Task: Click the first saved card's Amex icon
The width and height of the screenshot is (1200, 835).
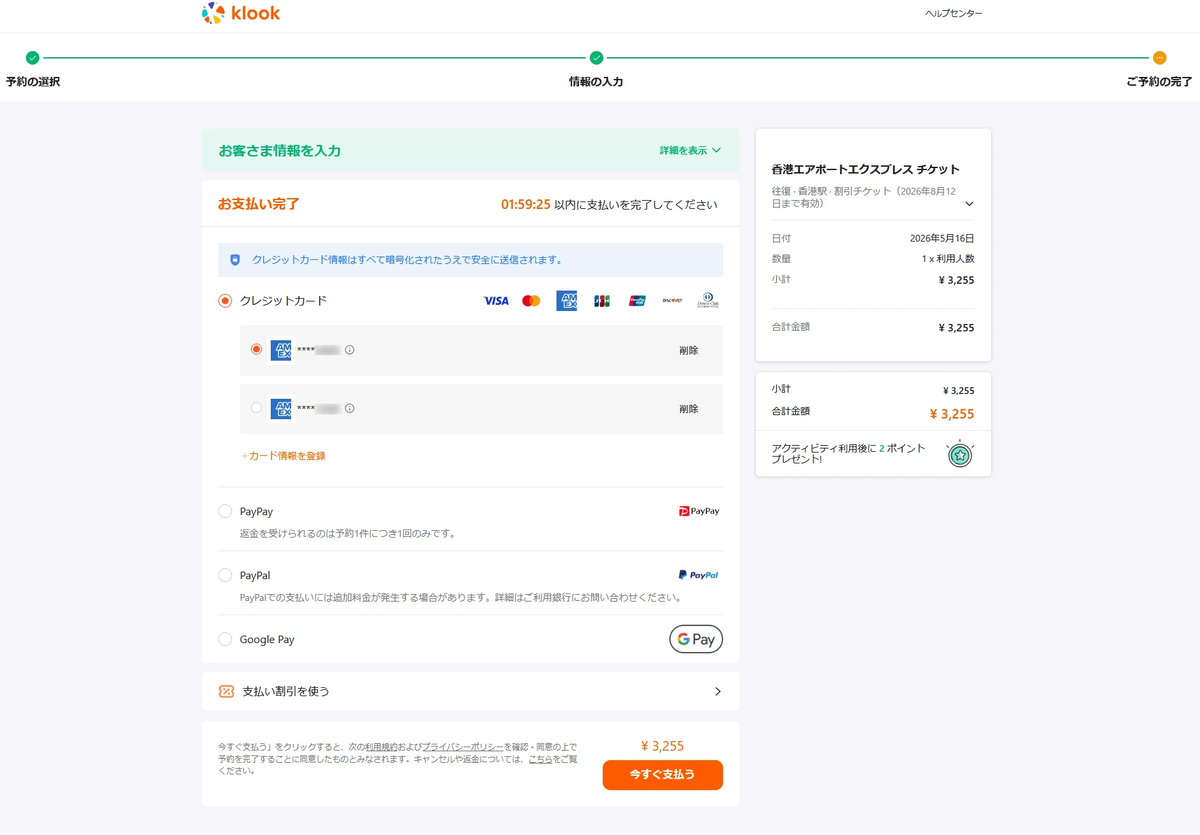Action: click(x=281, y=350)
